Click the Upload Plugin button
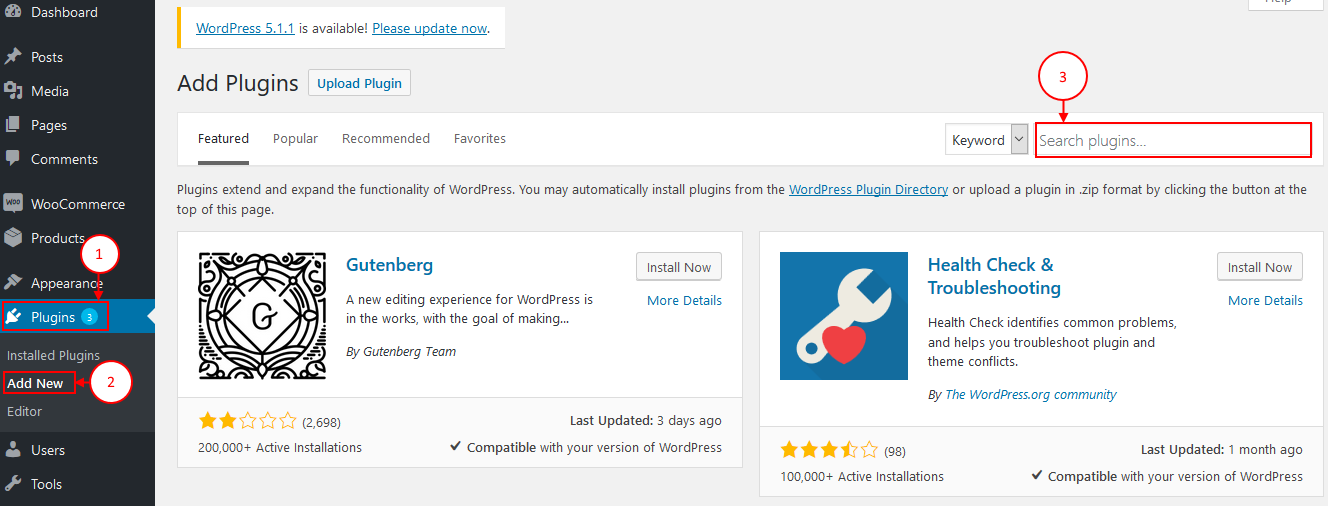Viewport: 1328px width, 506px height. 359,83
